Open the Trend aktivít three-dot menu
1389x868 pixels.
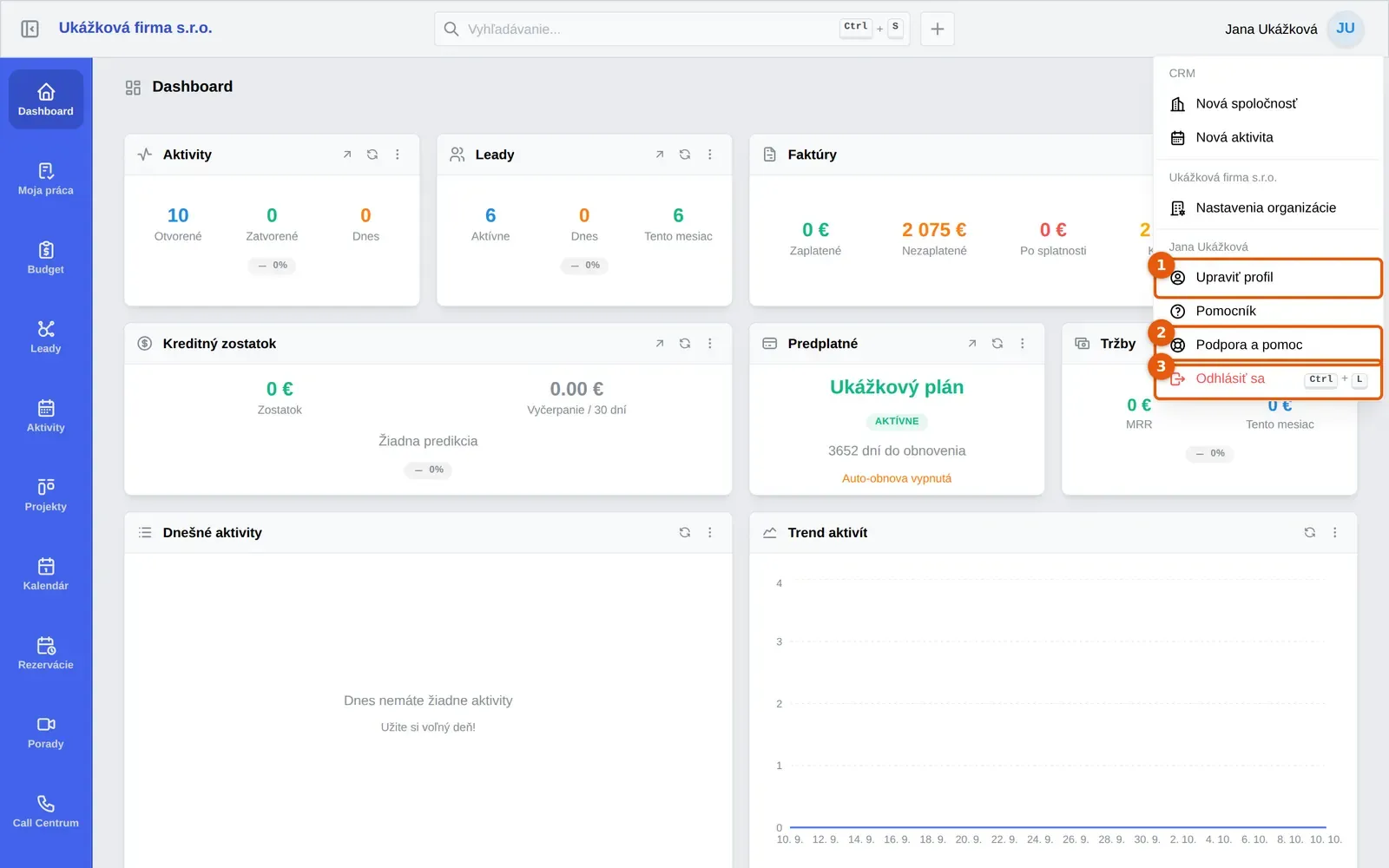click(1335, 533)
